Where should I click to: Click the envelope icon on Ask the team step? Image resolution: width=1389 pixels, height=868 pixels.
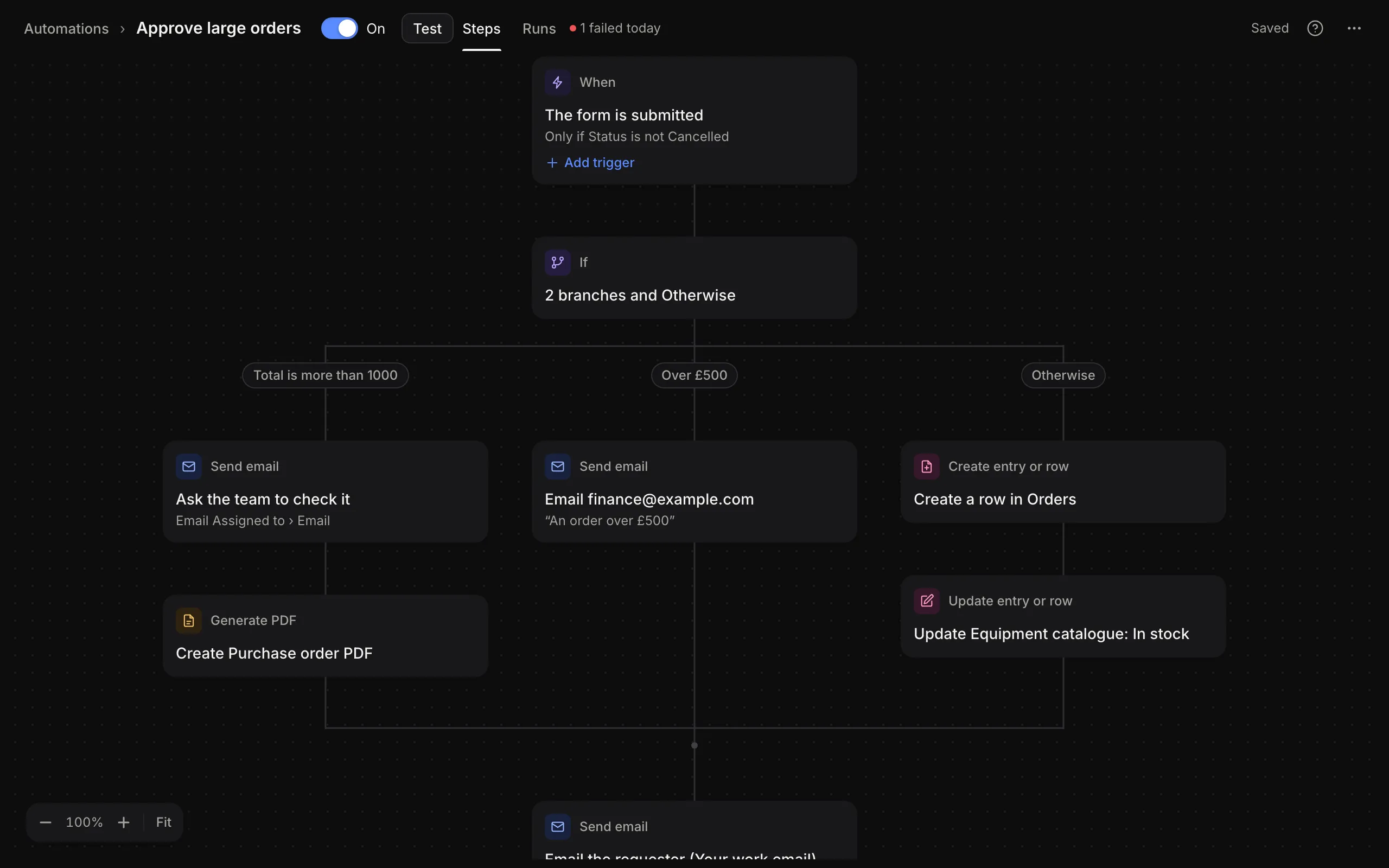pyautogui.click(x=189, y=466)
